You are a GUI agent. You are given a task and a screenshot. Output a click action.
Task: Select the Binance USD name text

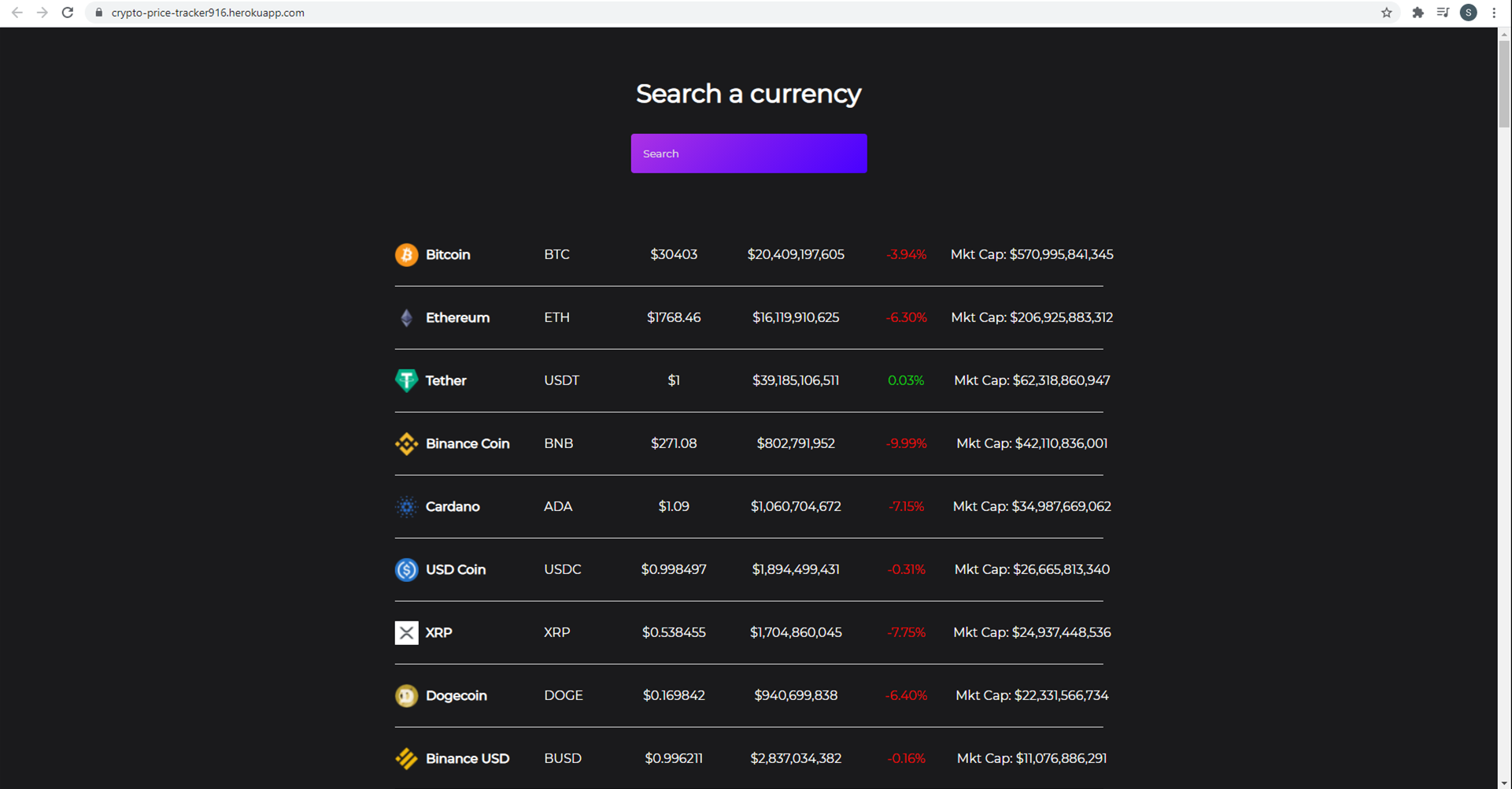pos(468,758)
